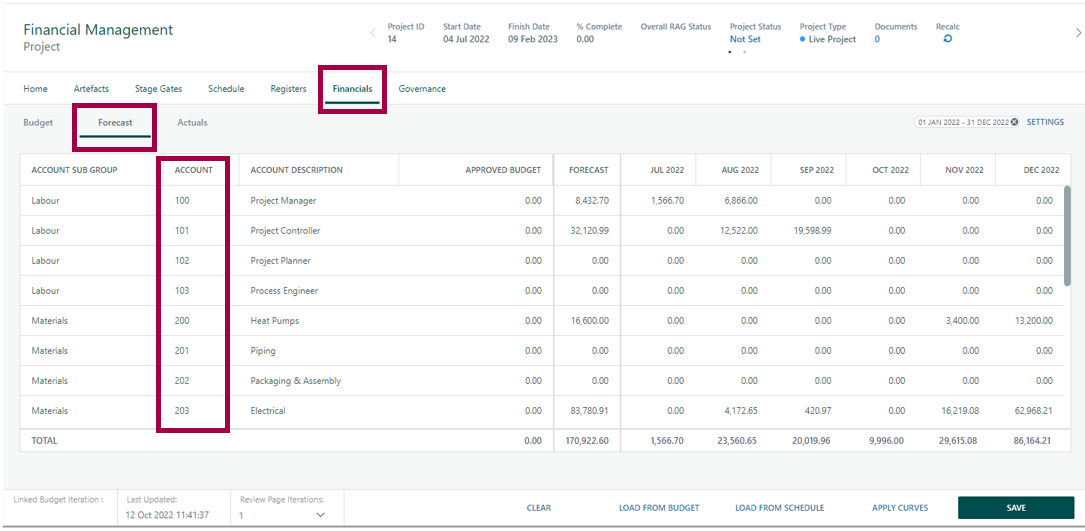This screenshot has height=531, width=1085.
Task: Click forecast value 32,120.99
Action: point(590,231)
